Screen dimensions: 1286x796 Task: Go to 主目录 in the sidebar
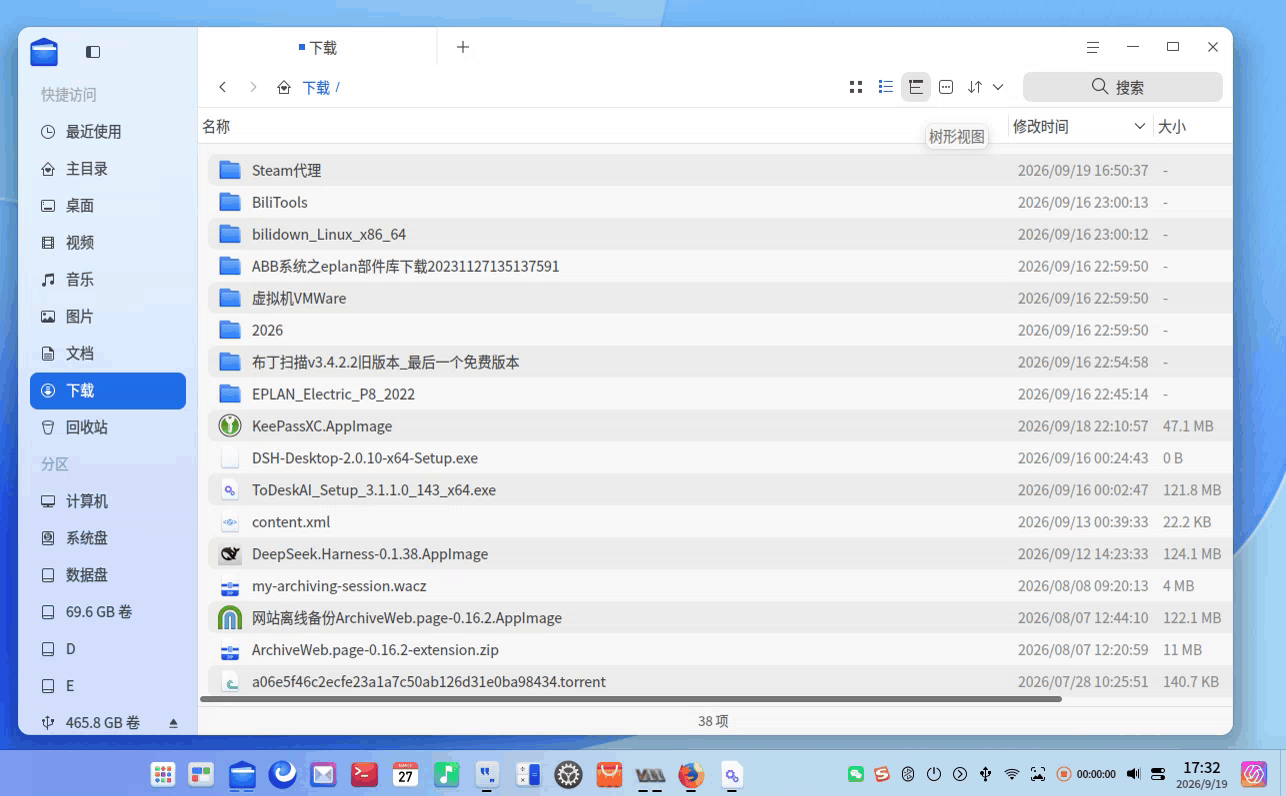108,169
